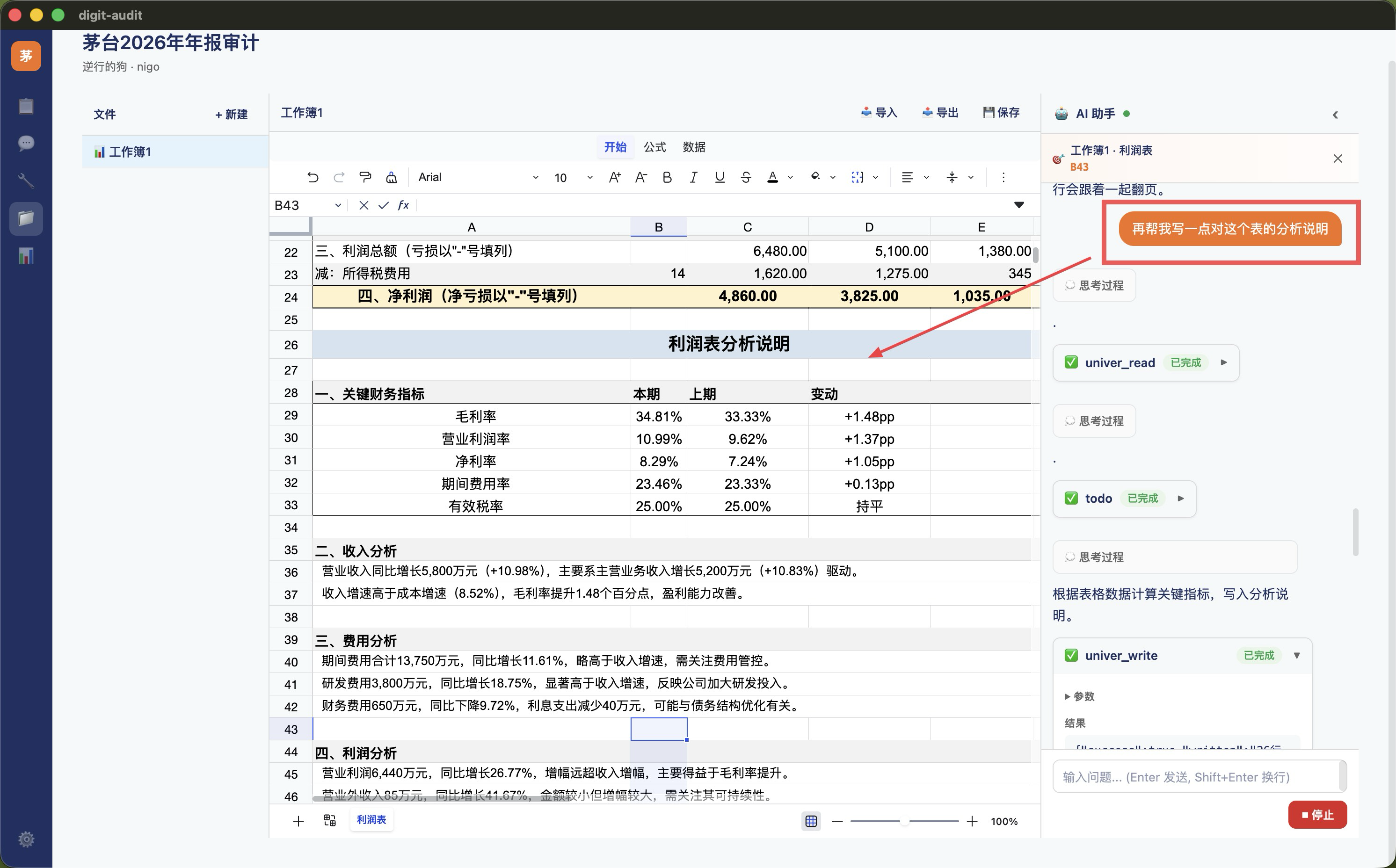Expand the todo tool result
1396x868 pixels.
coord(1181,498)
